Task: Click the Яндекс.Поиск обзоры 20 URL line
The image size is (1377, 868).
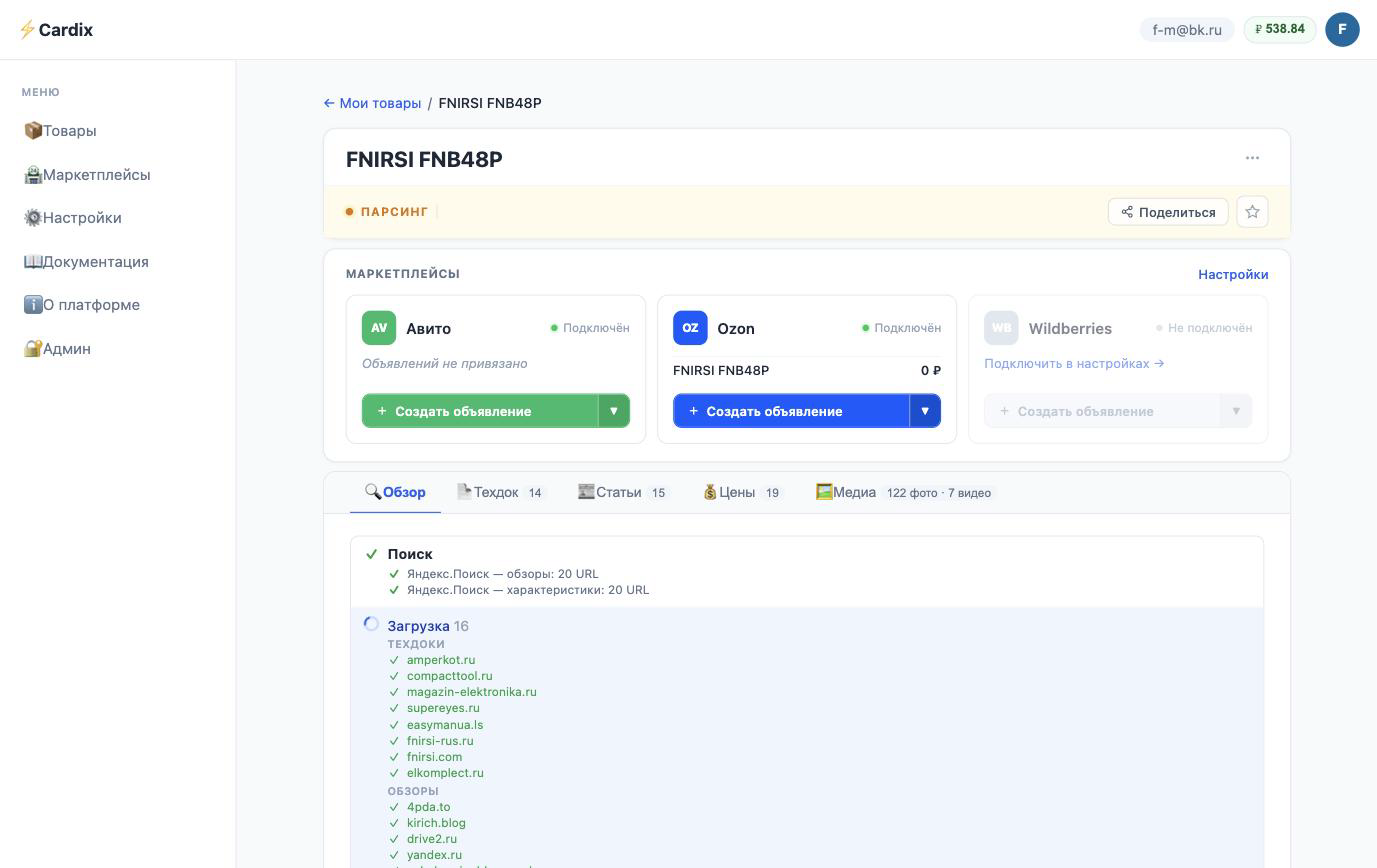Action: (x=503, y=574)
